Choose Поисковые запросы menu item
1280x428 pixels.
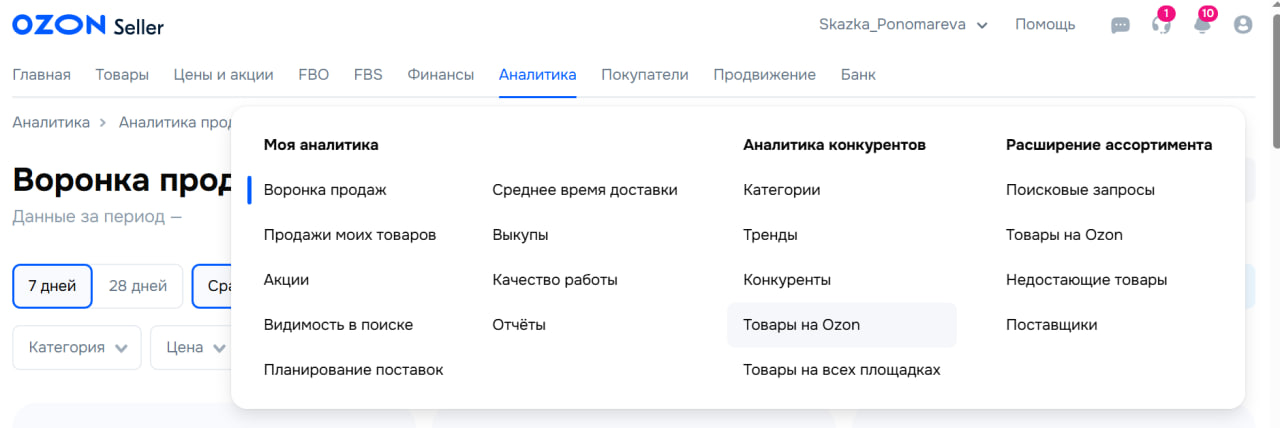pyautogui.click(x=1080, y=190)
